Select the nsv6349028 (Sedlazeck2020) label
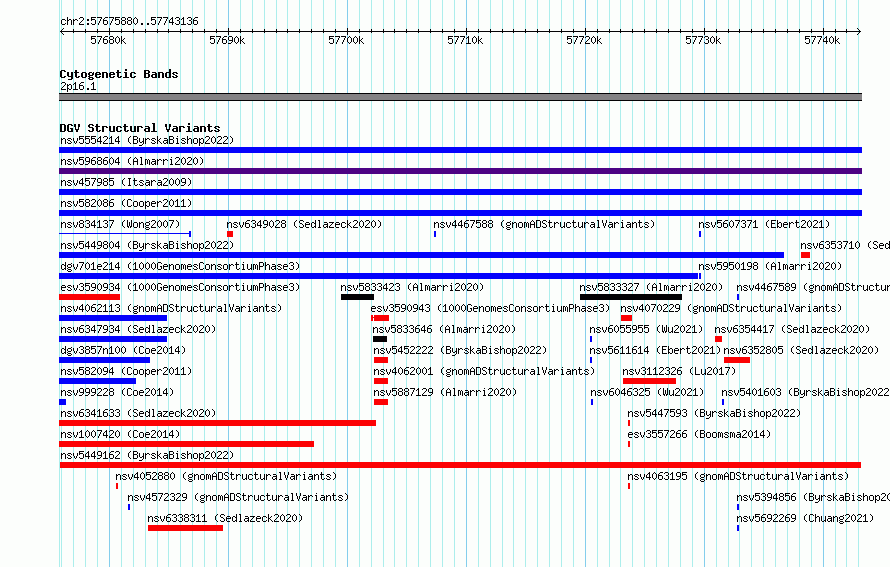Viewport: 890px width, 567px height. 304,224
